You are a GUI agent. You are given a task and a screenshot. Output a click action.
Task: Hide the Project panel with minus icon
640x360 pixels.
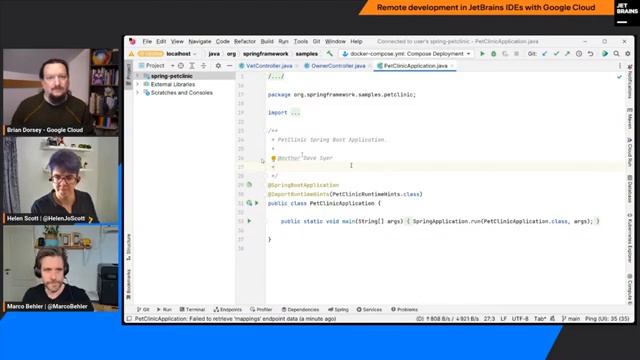coord(229,66)
